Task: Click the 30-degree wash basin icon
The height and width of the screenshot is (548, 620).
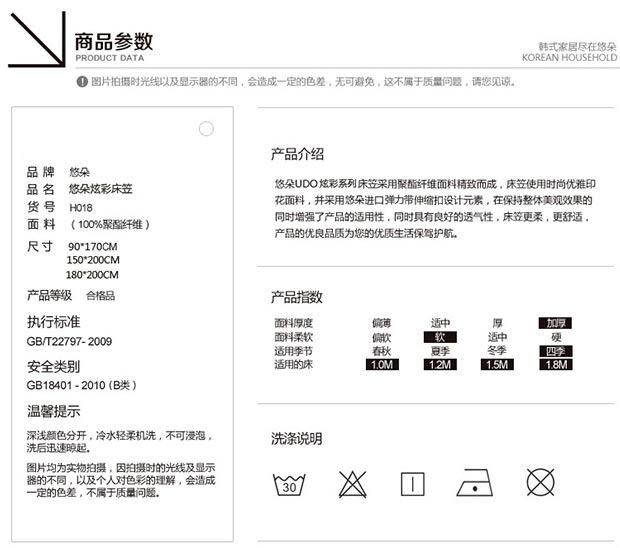Action: coord(289,484)
